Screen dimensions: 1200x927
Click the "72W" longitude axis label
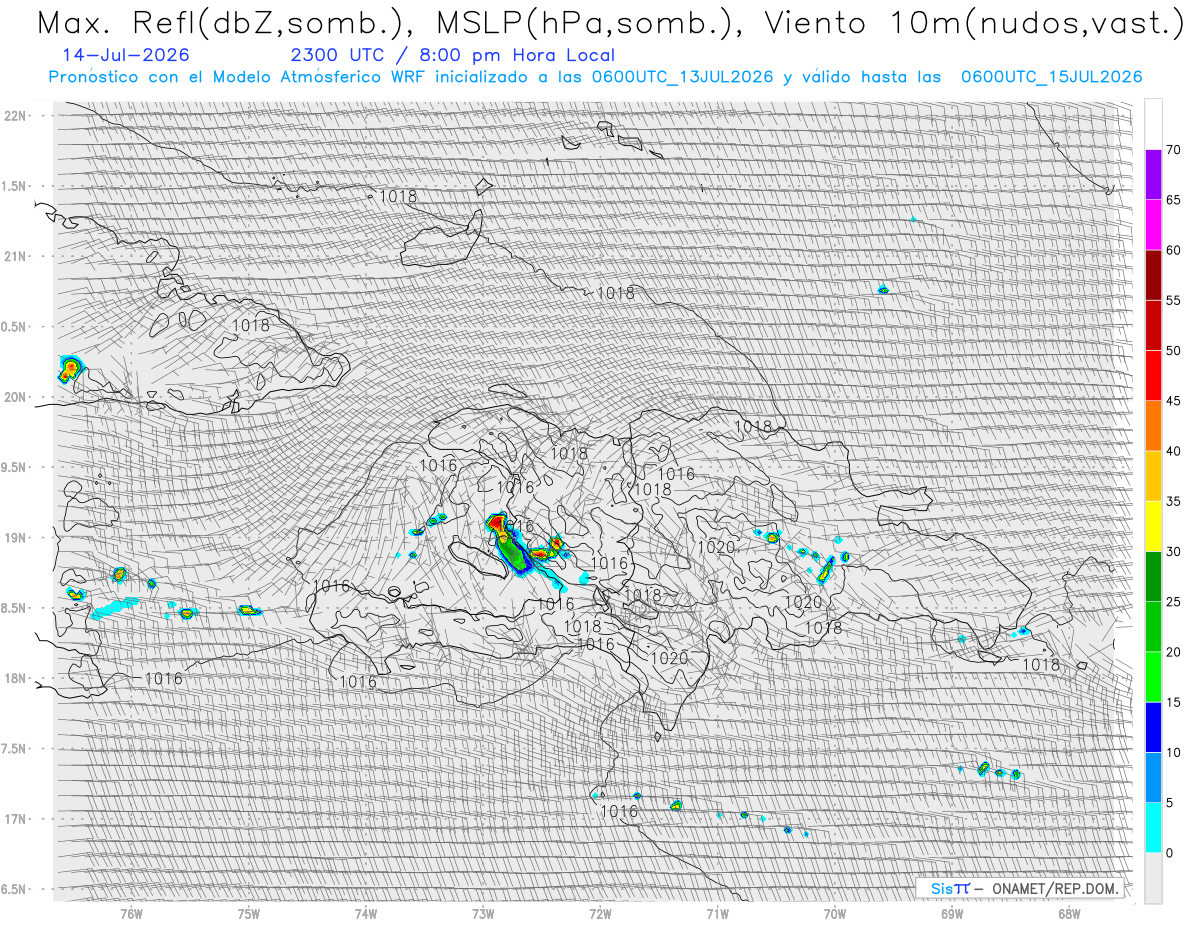click(600, 914)
